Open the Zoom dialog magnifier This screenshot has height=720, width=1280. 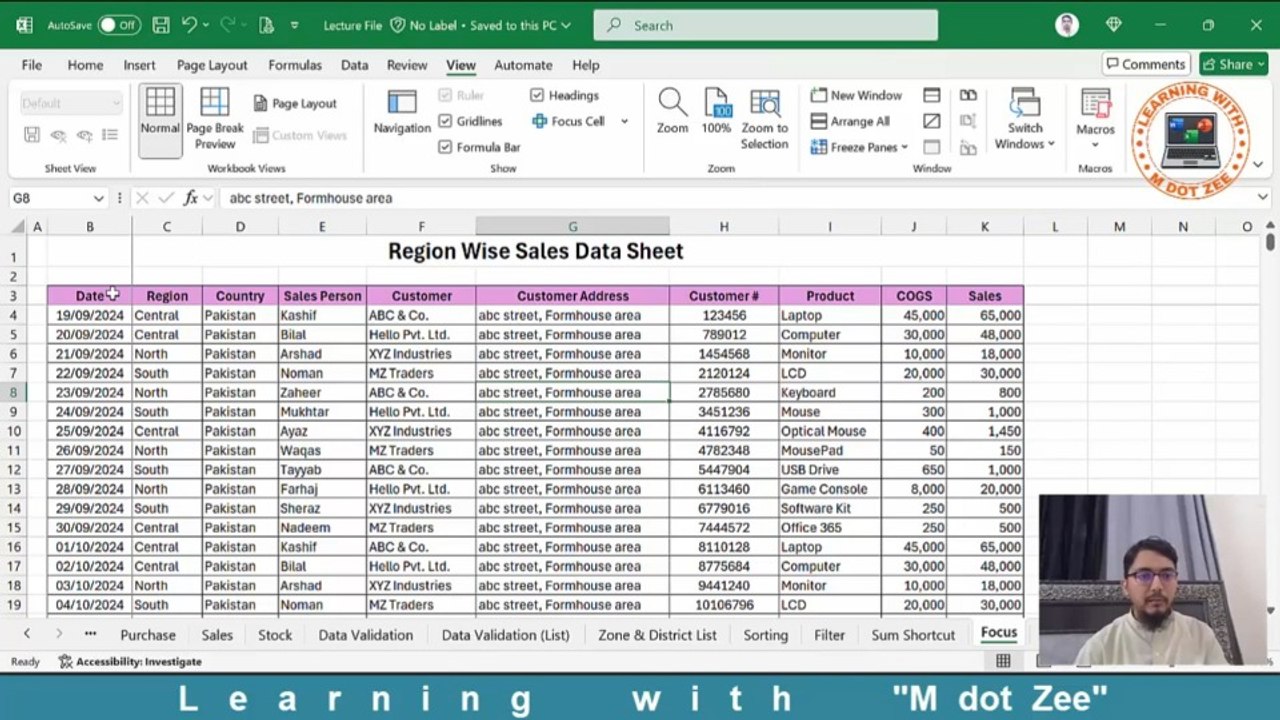[x=672, y=112]
